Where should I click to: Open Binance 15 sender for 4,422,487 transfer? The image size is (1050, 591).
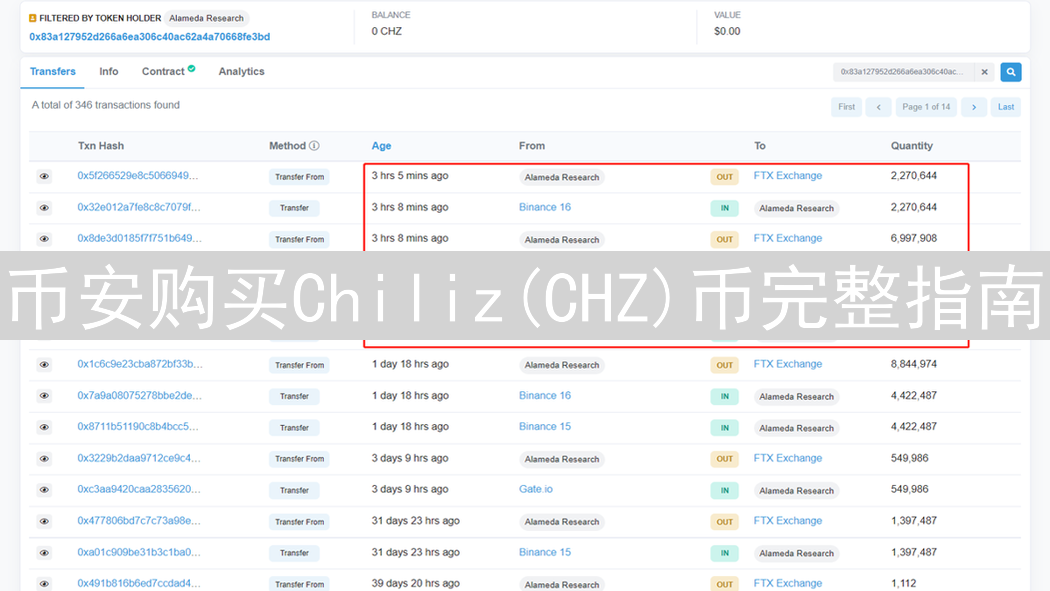[545, 426]
